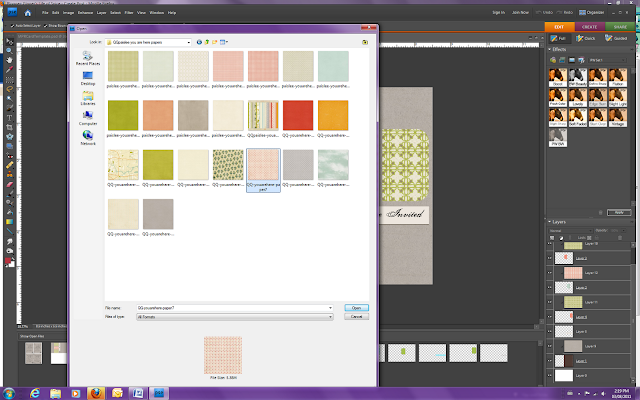
Task: Choose the Lasso tool
Action: (x=9, y=89)
